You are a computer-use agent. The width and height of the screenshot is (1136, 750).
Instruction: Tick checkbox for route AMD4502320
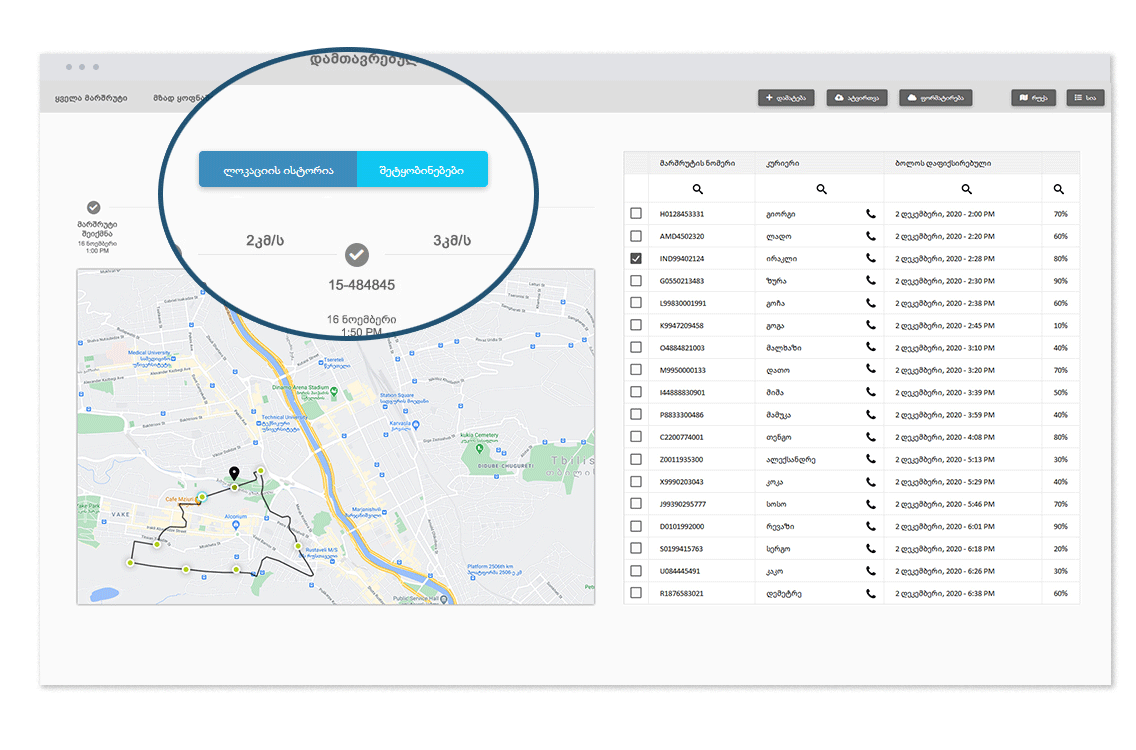click(x=636, y=236)
